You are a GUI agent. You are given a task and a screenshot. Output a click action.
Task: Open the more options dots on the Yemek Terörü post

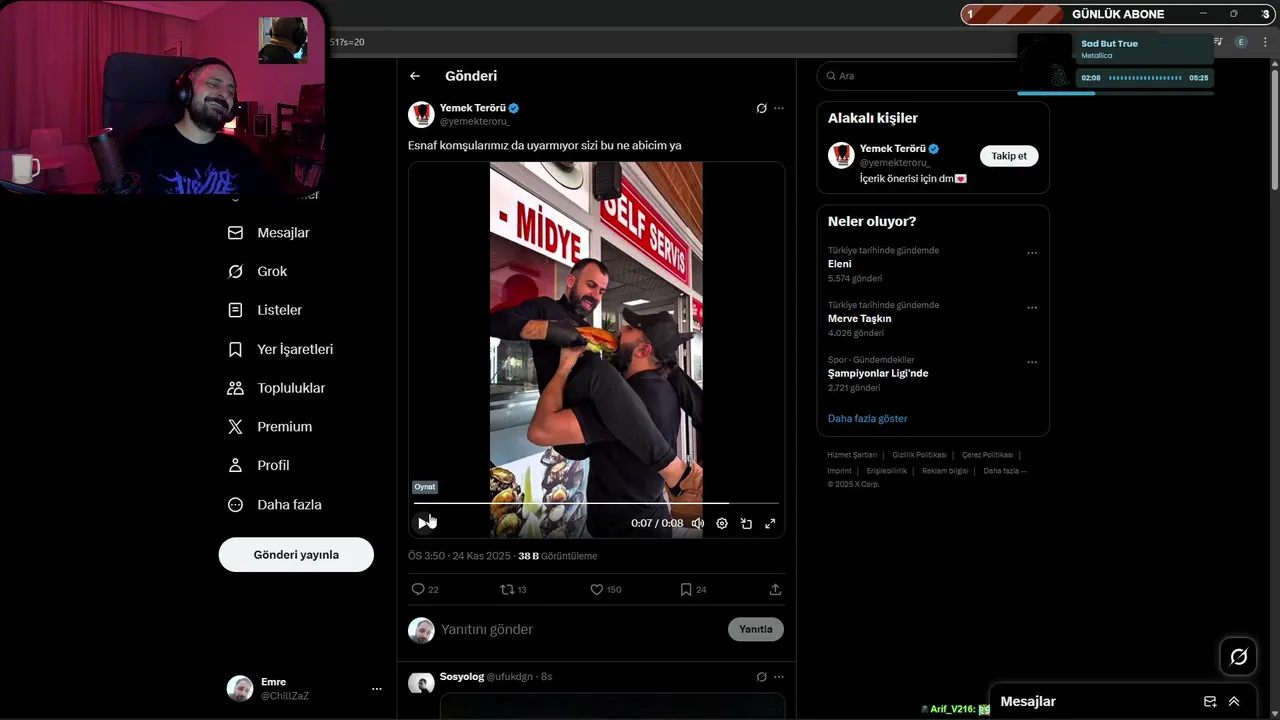(779, 108)
